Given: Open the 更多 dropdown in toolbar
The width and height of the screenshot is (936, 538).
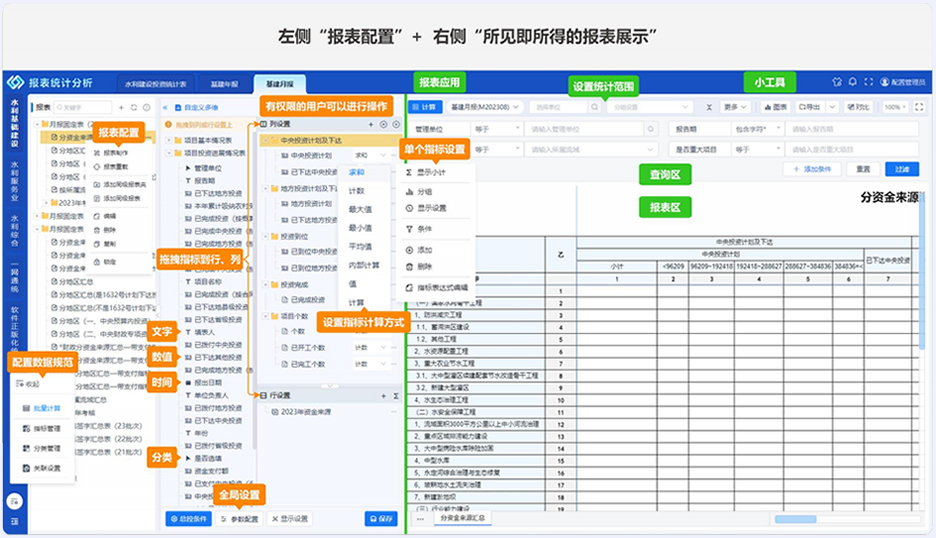Looking at the screenshot, I should click(735, 106).
